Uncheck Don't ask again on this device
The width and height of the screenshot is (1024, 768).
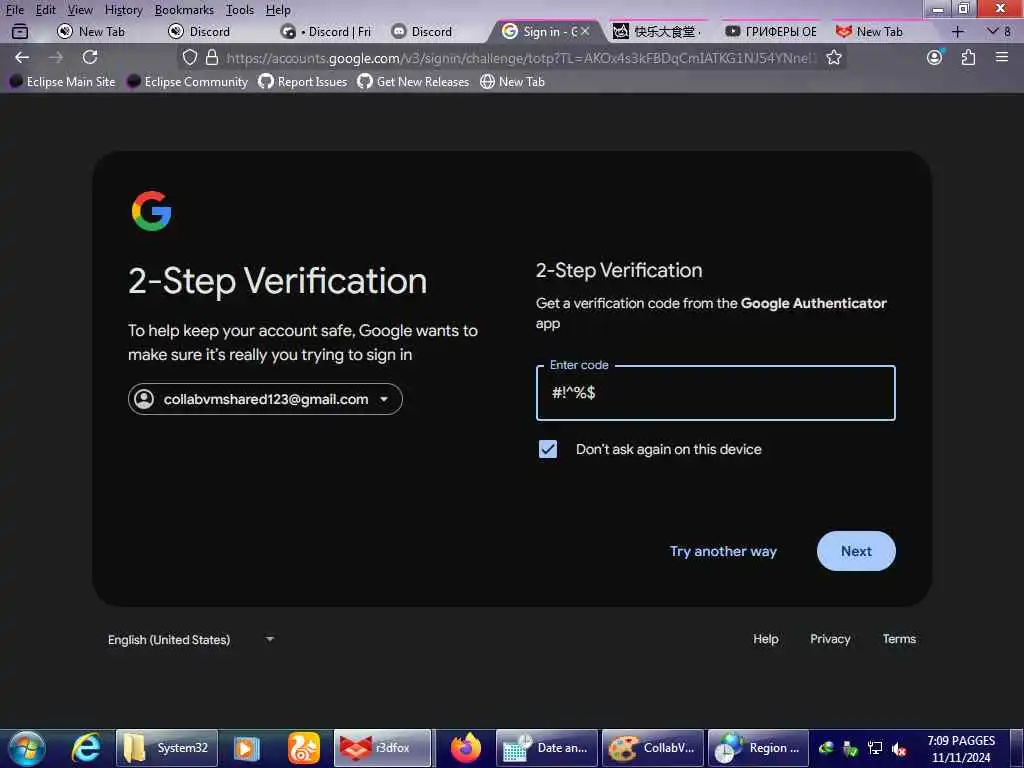click(x=548, y=449)
